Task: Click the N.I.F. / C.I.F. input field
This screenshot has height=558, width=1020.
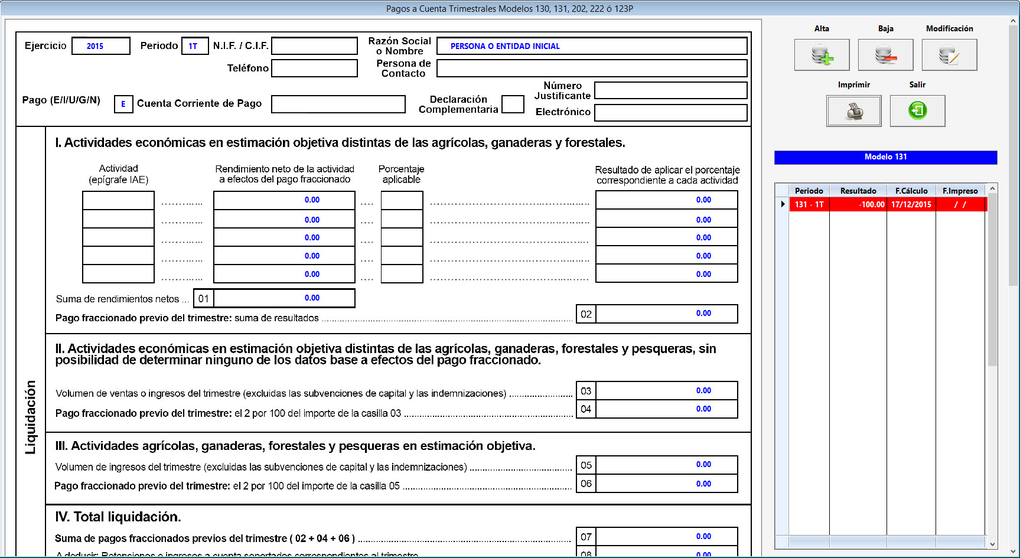Action: click(x=314, y=46)
